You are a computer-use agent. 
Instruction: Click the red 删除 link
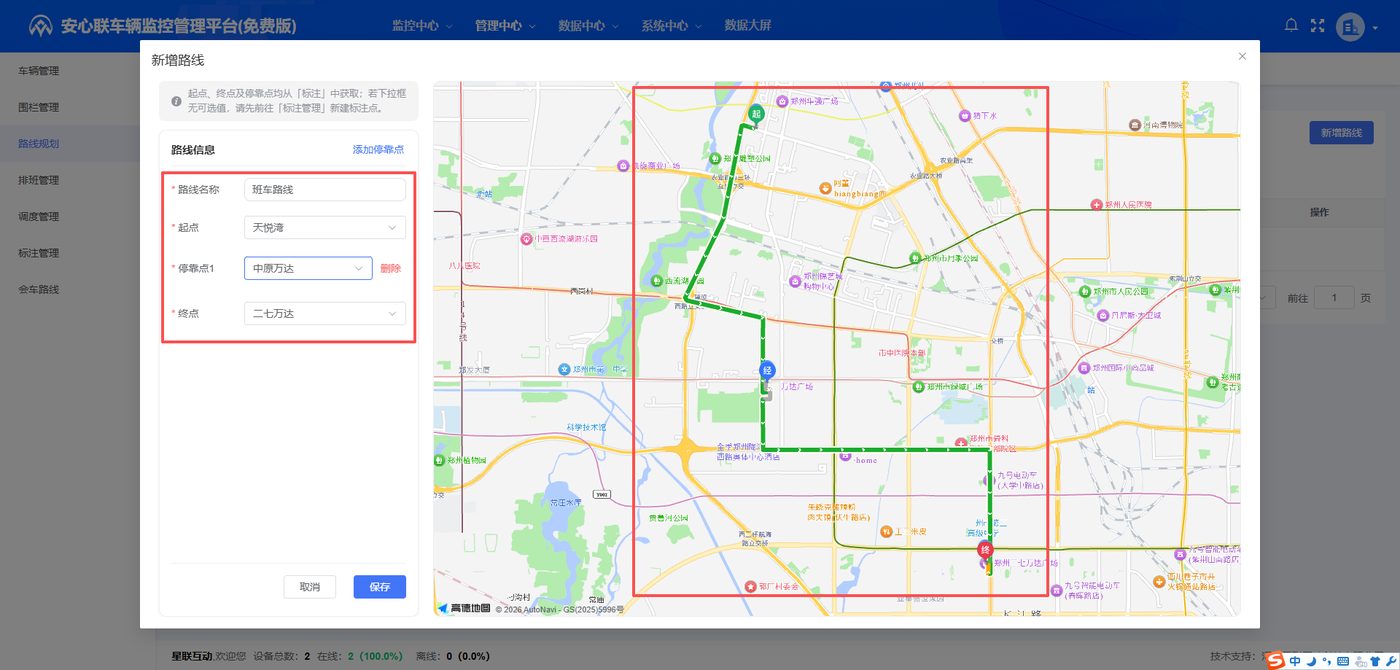coord(391,268)
